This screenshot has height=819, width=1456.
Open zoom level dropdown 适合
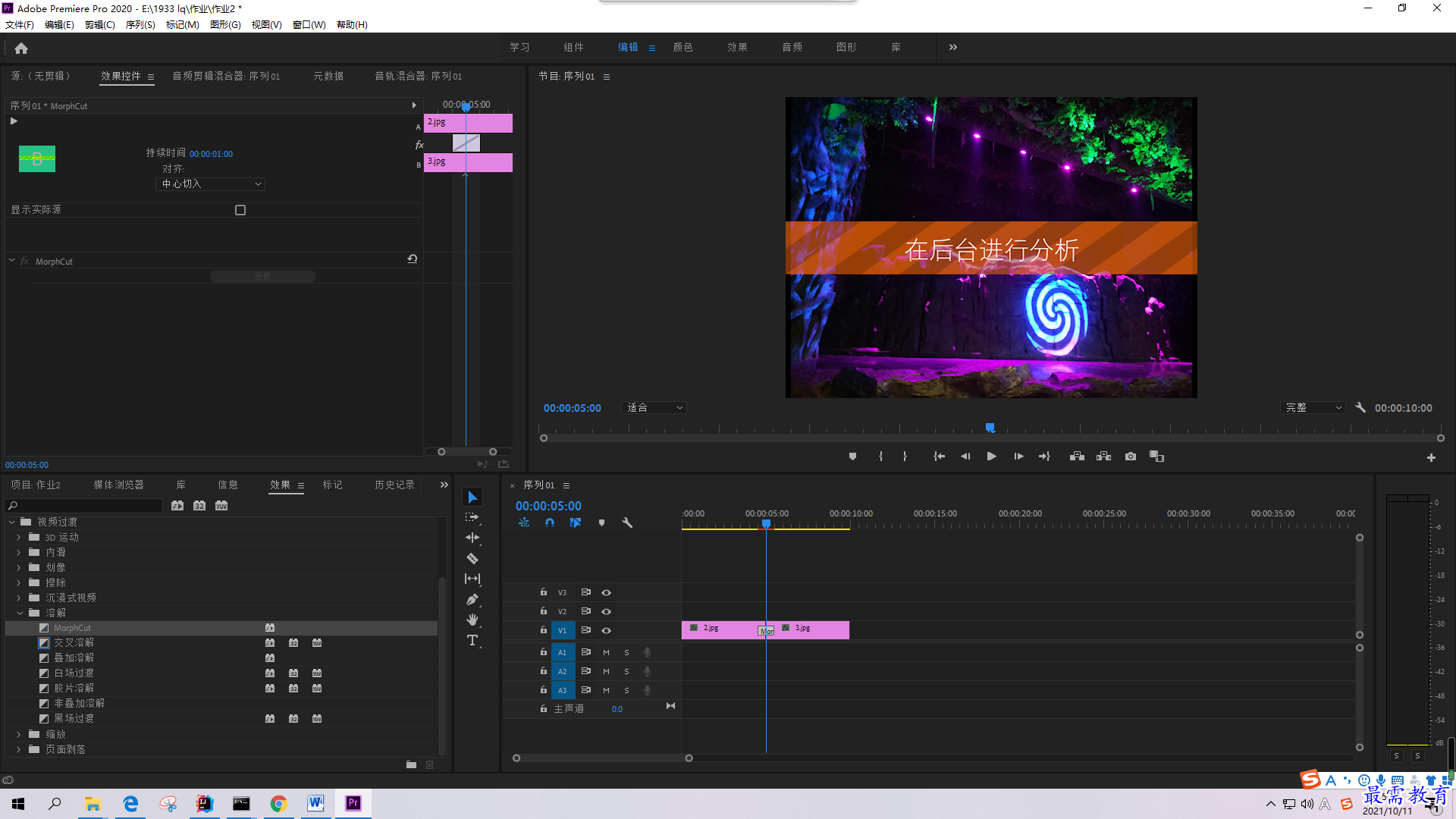[654, 408]
